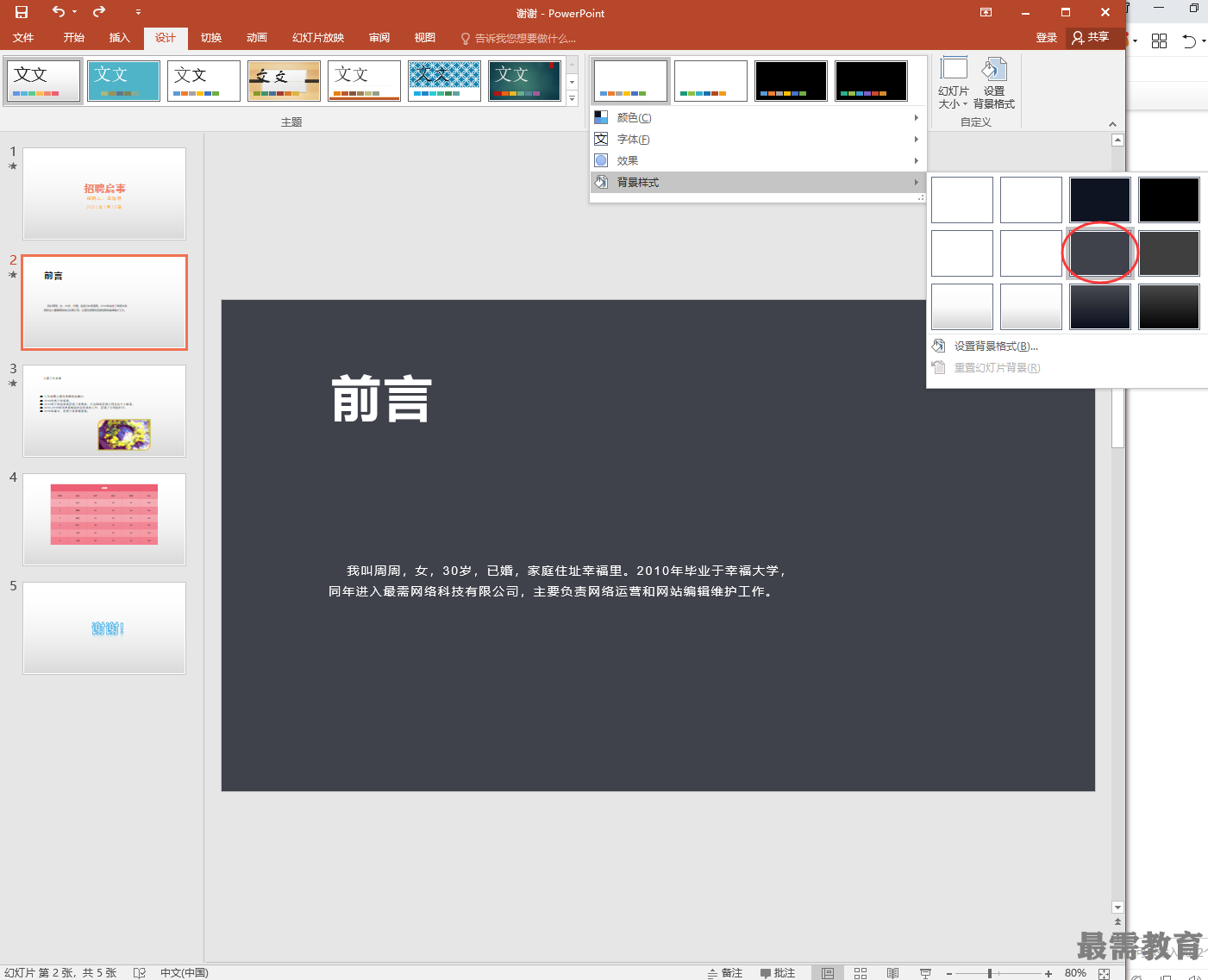Open the 字体 fonts submenu
The width and height of the screenshot is (1208, 980).
(x=758, y=139)
